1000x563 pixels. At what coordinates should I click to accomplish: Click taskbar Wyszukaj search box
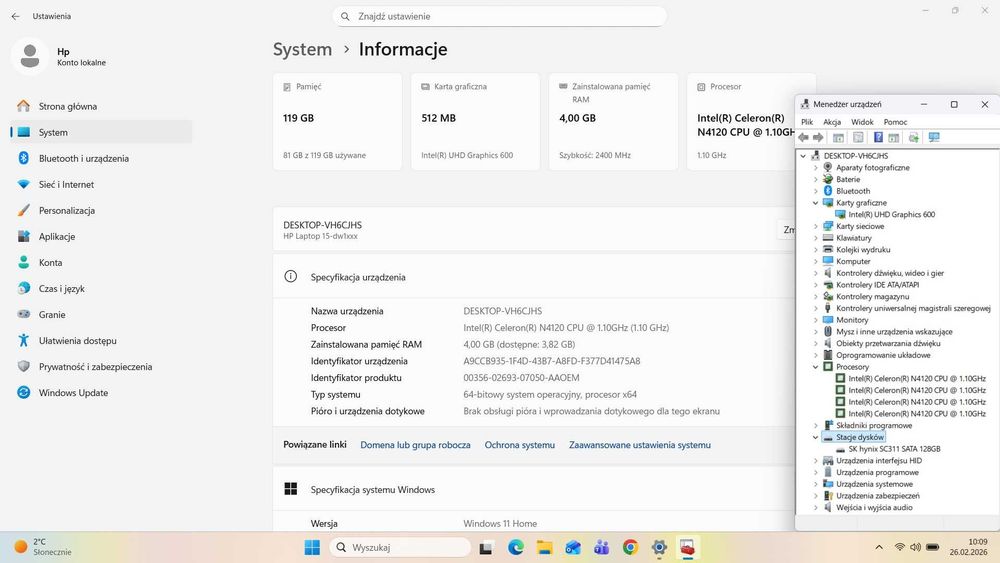pos(401,547)
